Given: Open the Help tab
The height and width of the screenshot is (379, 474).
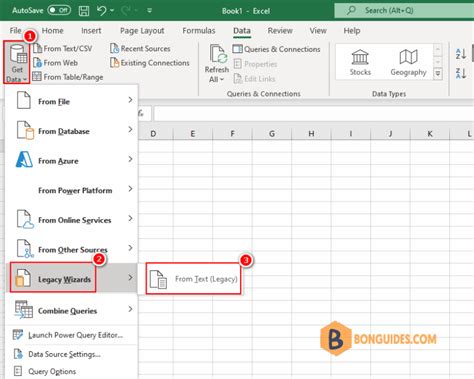Looking at the screenshot, I should (352, 30).
